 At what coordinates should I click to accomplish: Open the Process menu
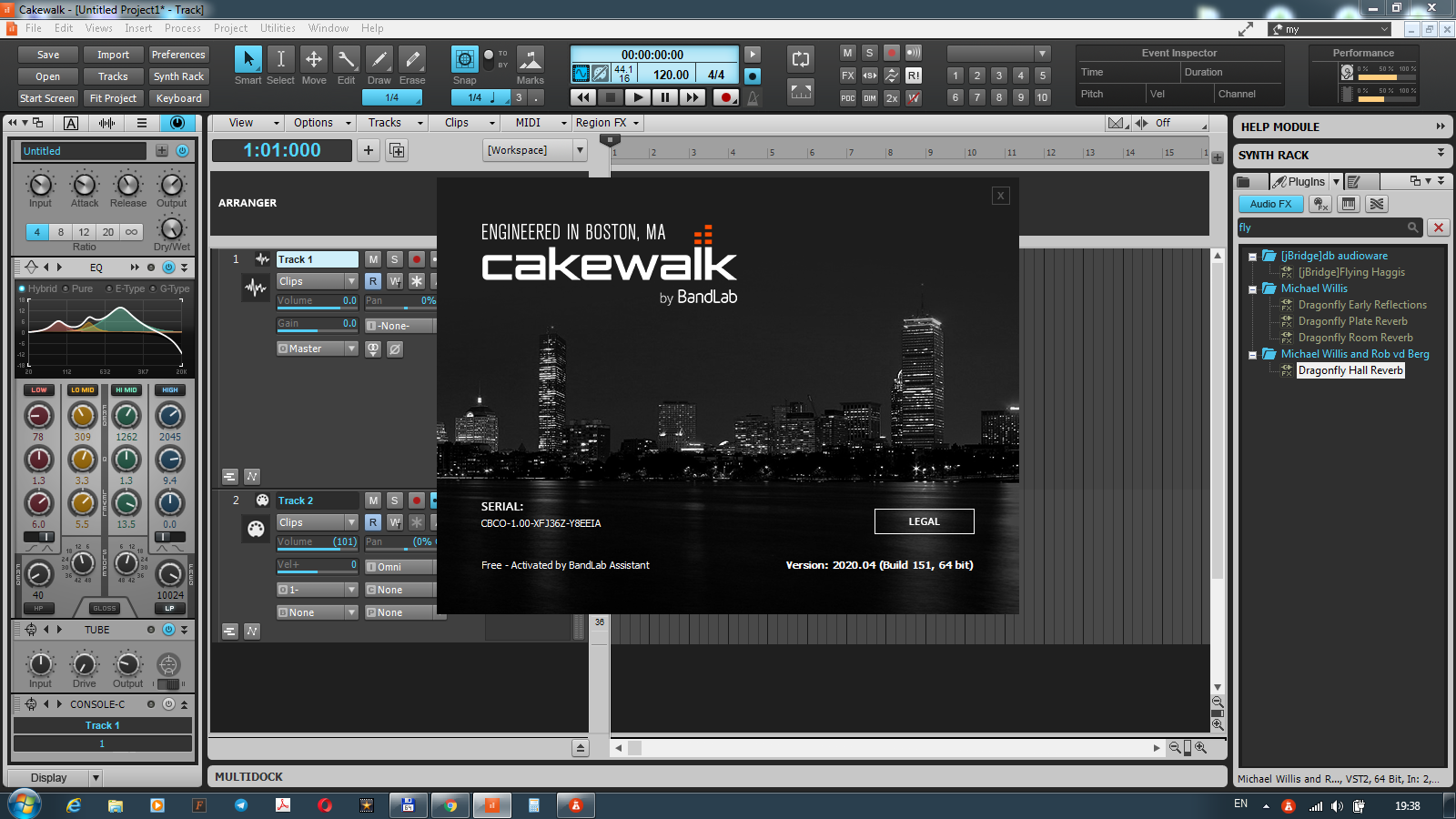pyautogui.click(x=183, y=28)
